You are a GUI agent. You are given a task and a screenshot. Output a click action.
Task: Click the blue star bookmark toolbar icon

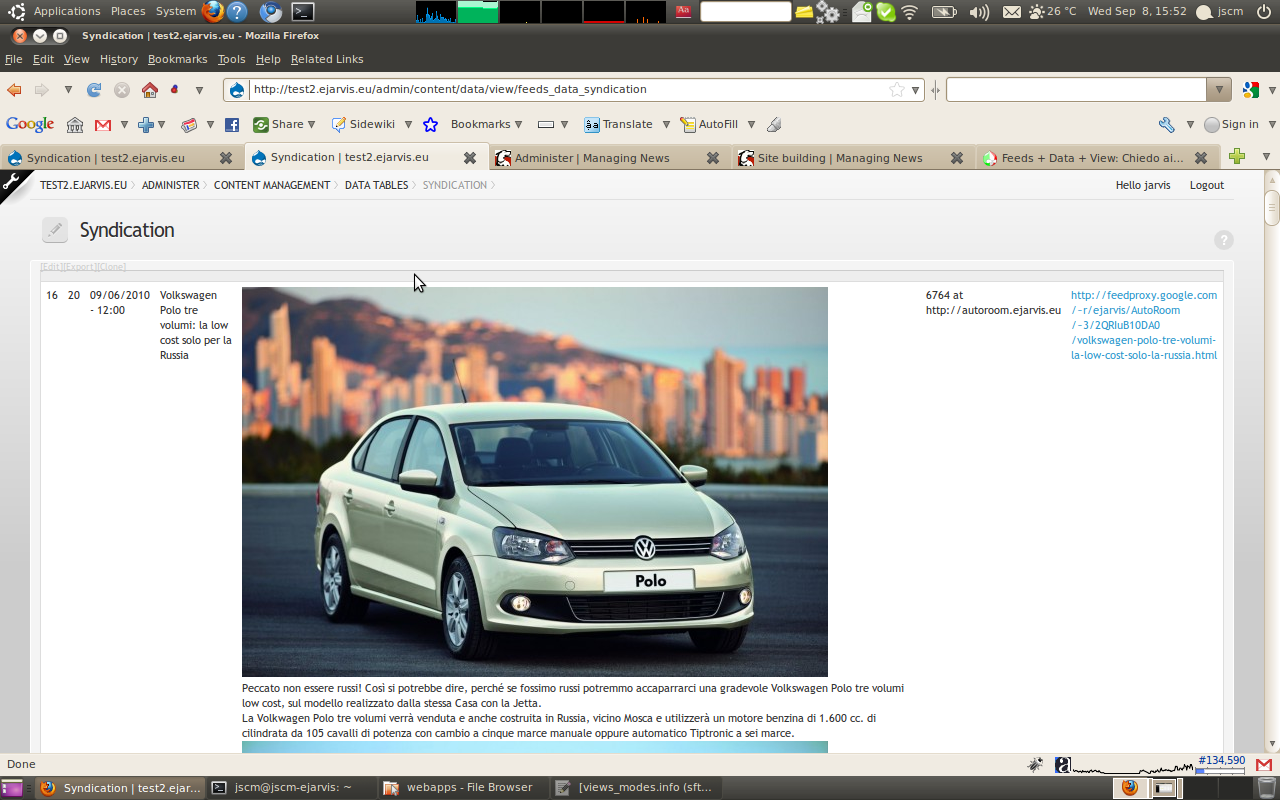pos(430,125)
